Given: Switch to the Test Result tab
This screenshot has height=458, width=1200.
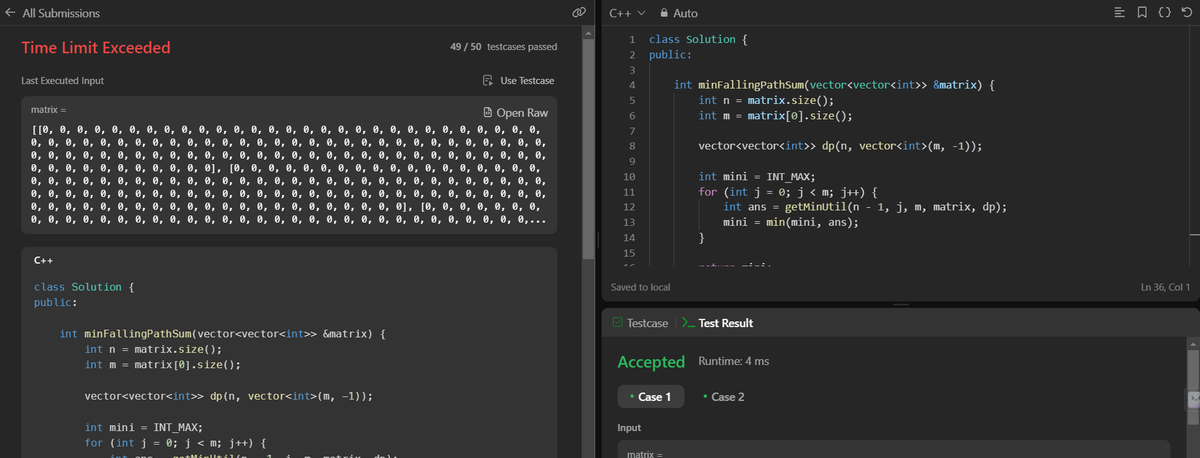Looking at the screenshot, I should (717, 323).
